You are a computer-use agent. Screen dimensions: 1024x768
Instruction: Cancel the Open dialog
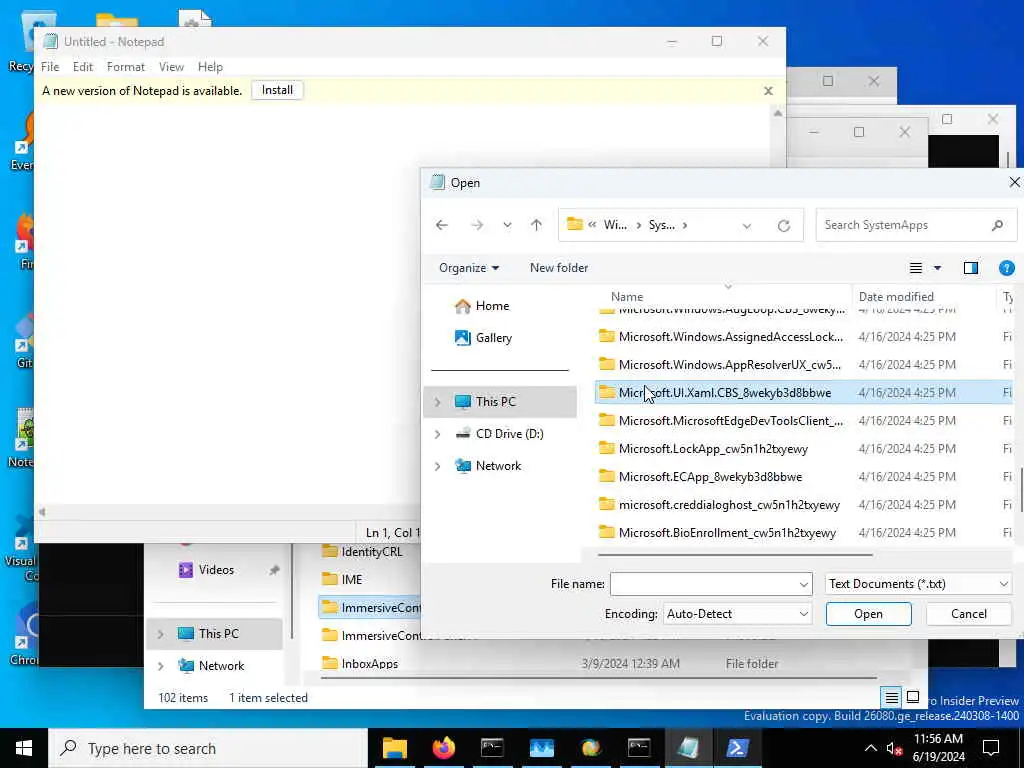[968, 614]
